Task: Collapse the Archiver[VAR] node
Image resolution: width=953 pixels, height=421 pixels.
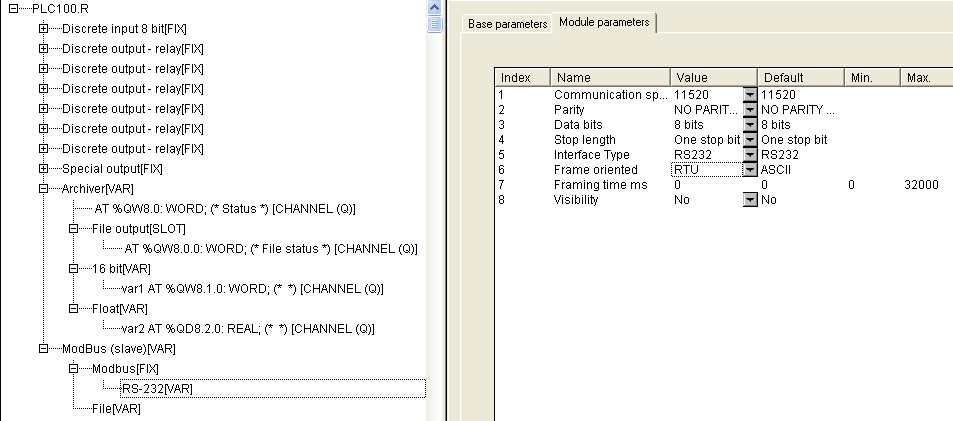Action: 43,188
